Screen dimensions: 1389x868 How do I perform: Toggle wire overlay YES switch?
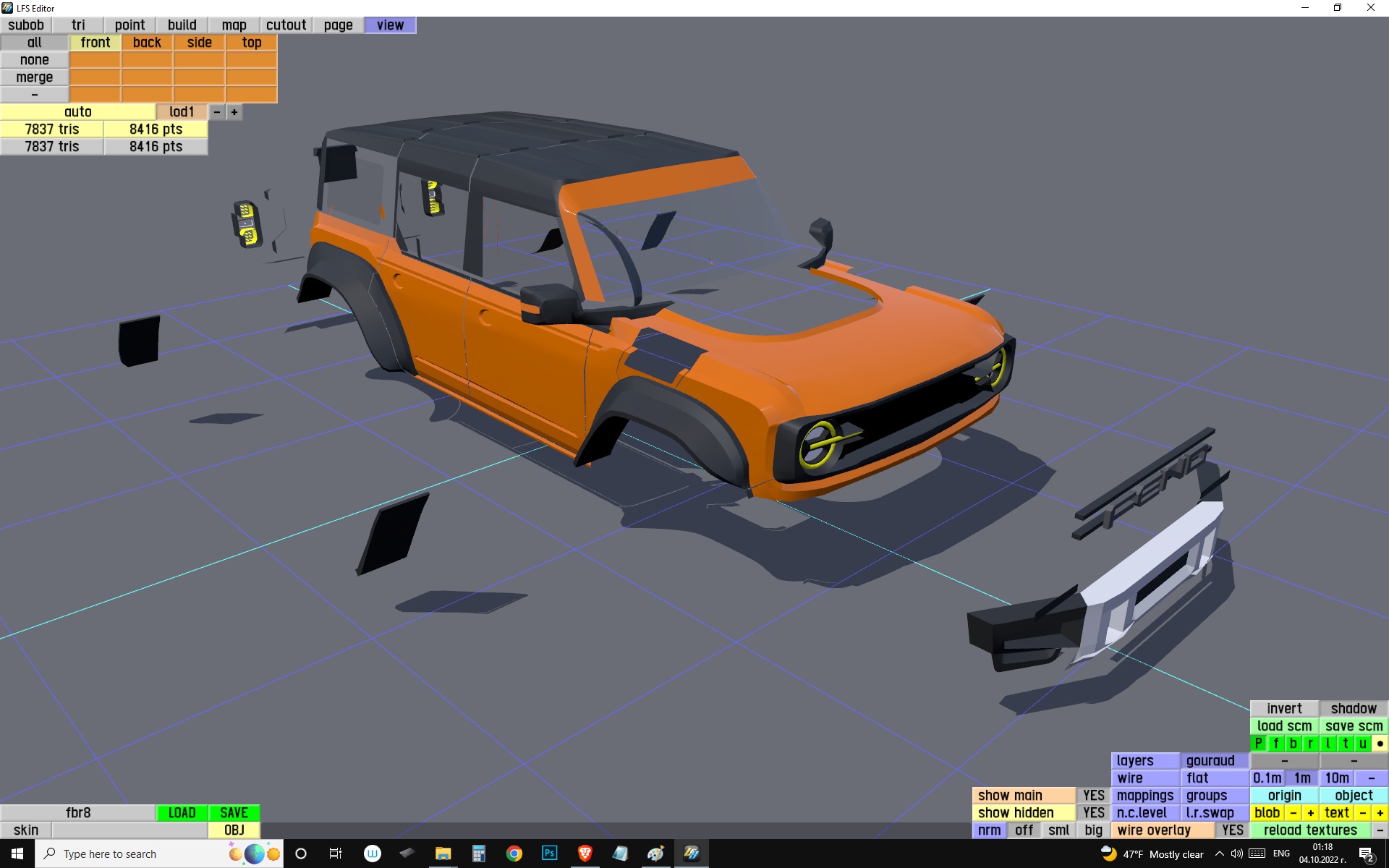(x=1232, y=830)
